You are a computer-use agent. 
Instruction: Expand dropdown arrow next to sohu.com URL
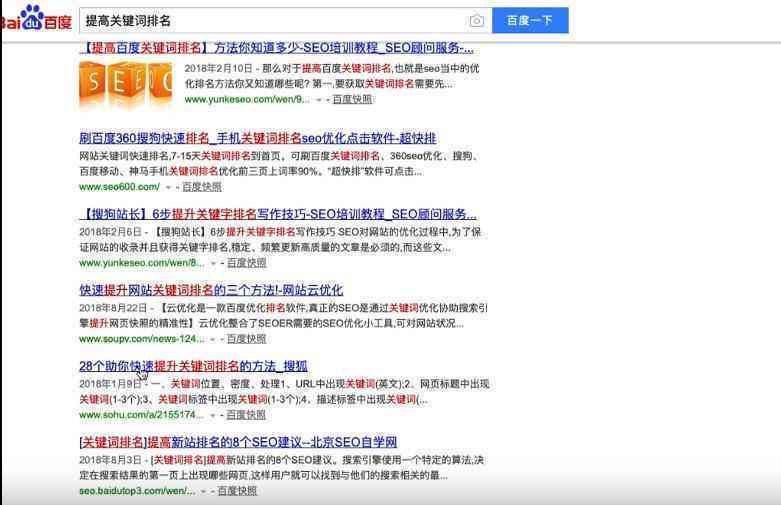213,415
